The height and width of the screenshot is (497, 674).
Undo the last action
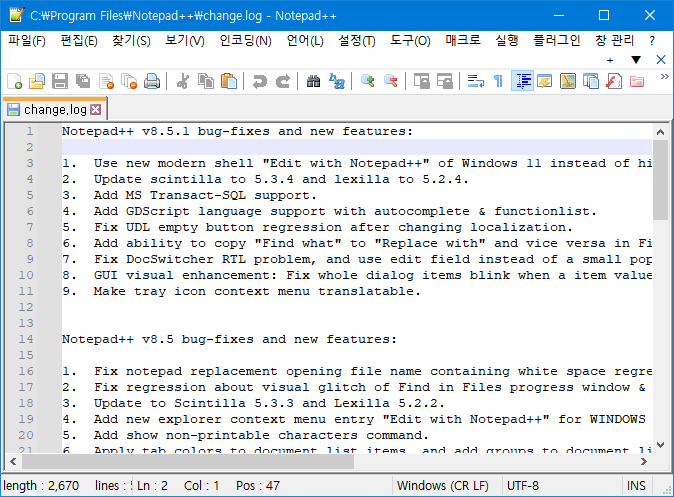(x=260, y=81)
